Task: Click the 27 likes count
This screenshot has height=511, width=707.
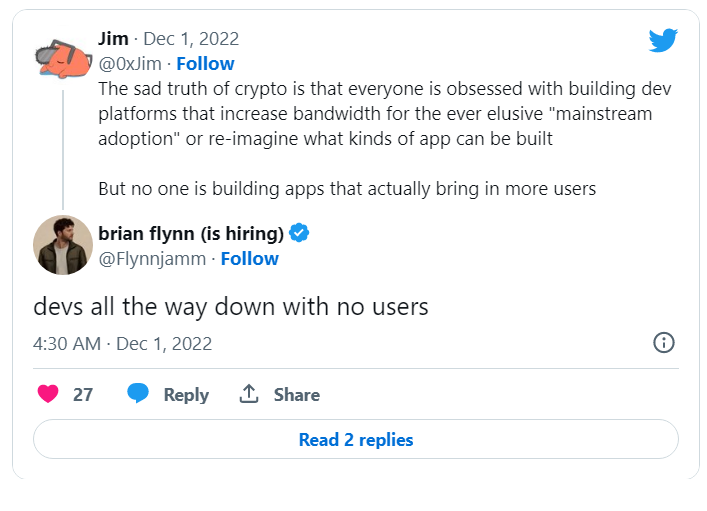Action: tap(83, 395)
